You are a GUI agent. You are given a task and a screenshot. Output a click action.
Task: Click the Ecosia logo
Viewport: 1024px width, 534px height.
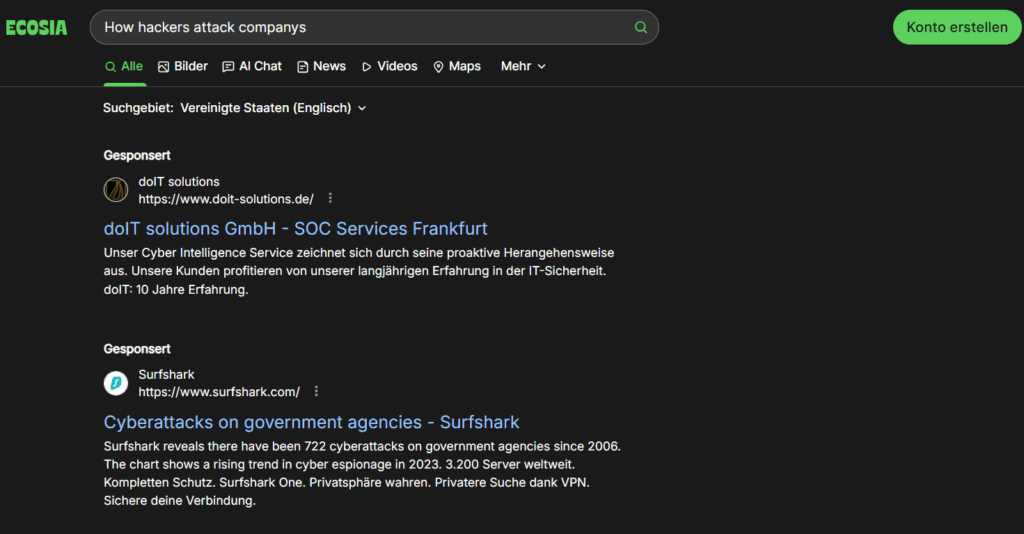36,28
